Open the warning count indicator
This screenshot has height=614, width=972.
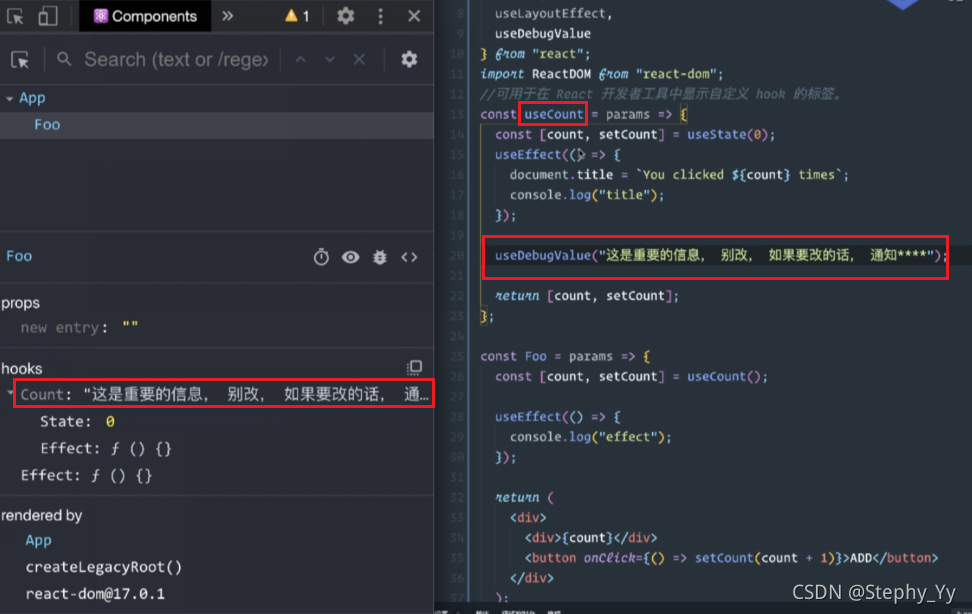[297, 16]
